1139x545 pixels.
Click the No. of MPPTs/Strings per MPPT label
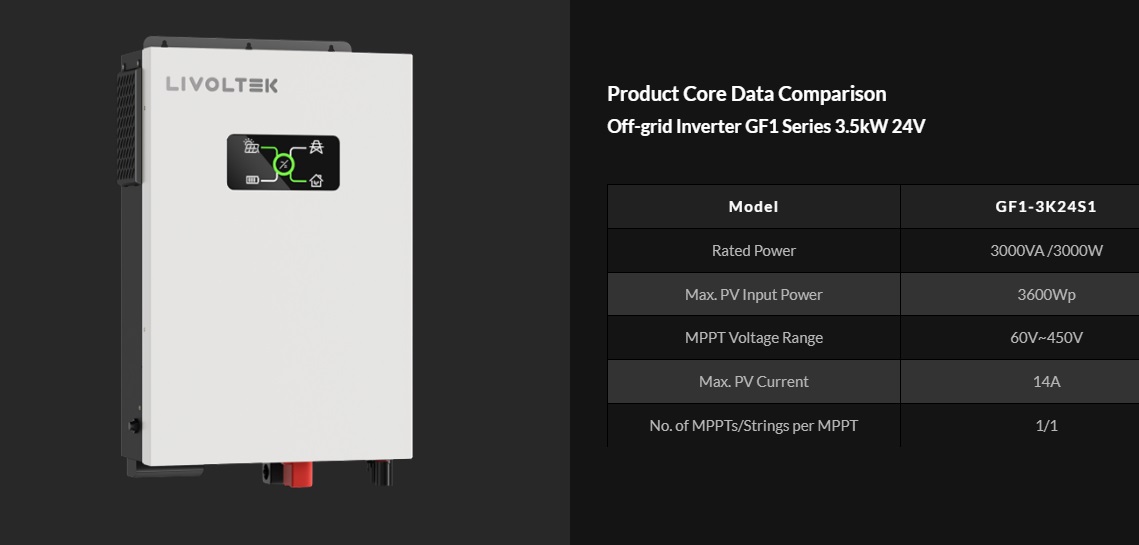[x=754, y=426]
